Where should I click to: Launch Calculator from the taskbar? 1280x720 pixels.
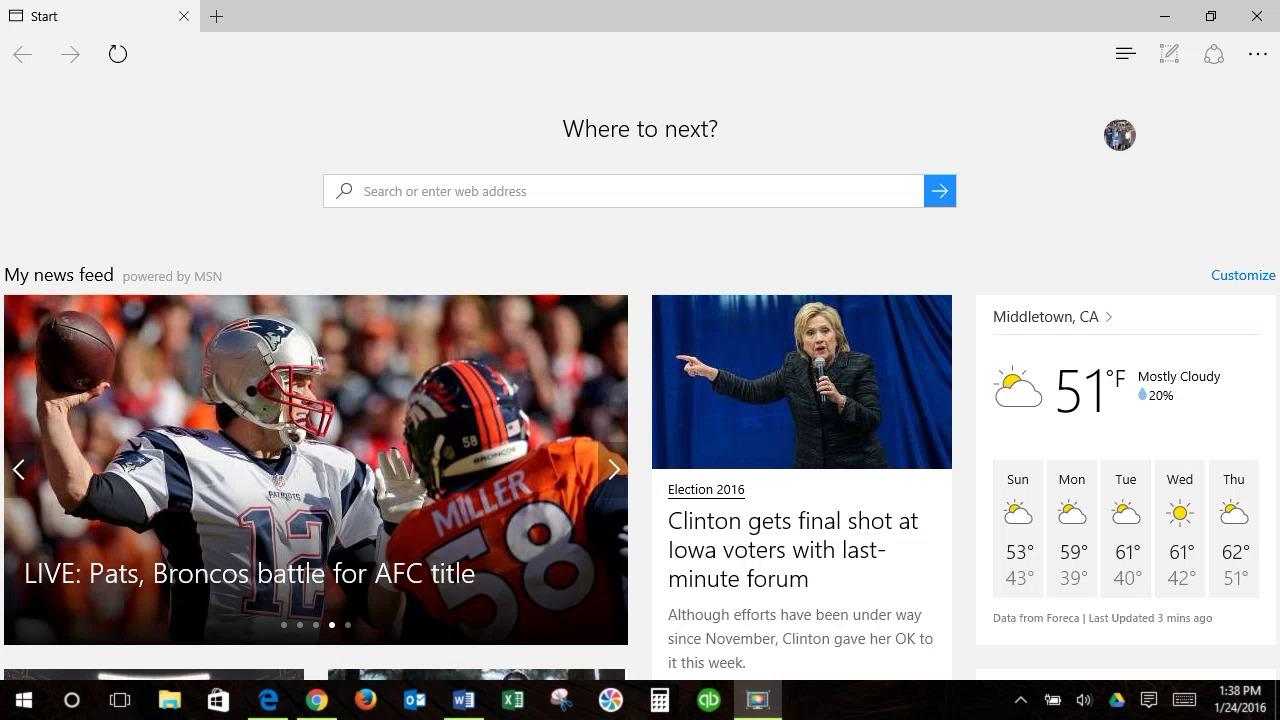coord(659,700)
